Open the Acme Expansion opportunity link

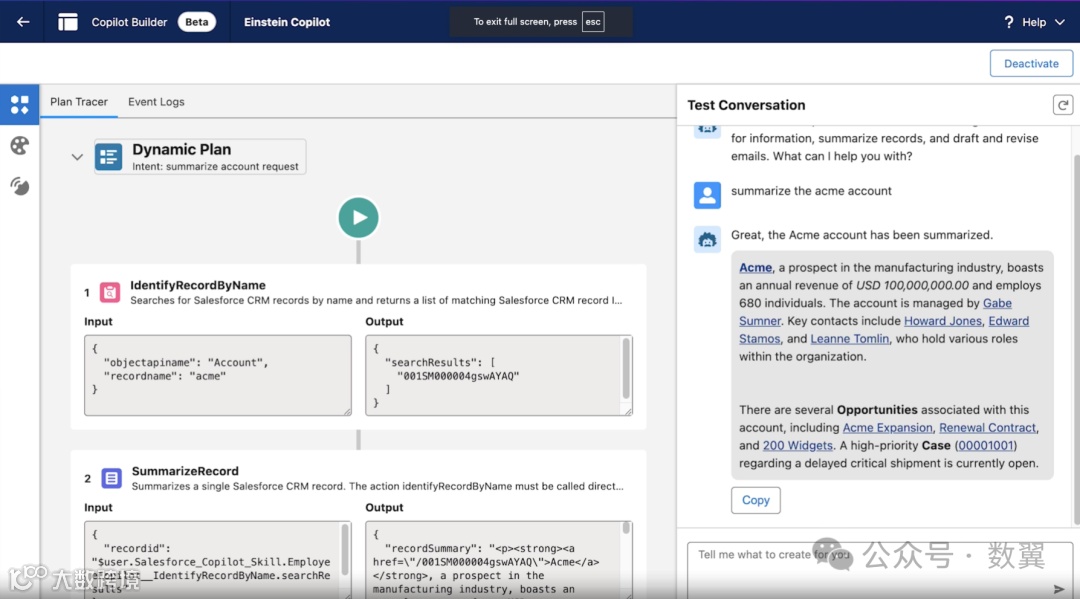tap(887, 428)
